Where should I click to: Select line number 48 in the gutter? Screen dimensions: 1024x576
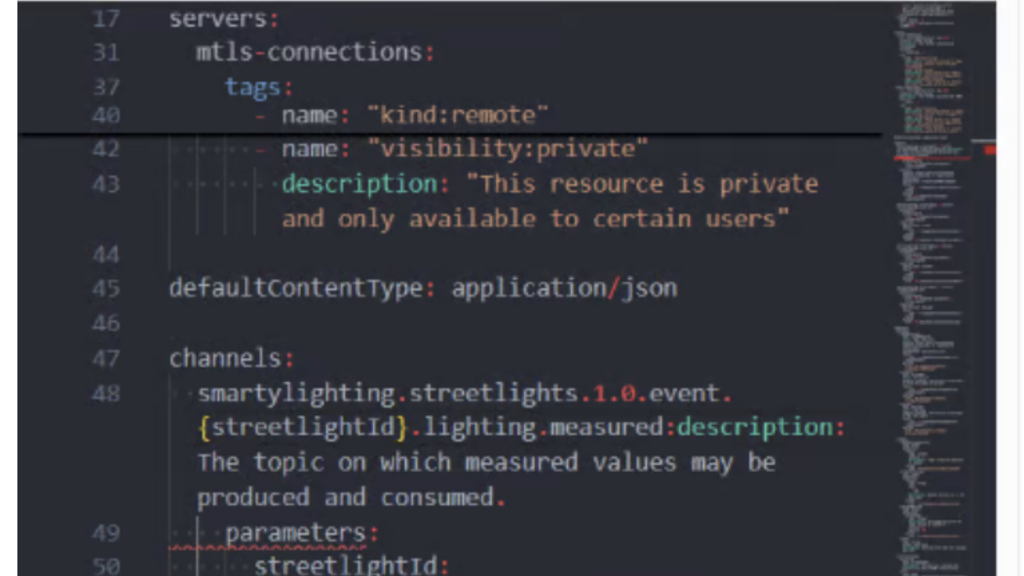tap(105, 393)
